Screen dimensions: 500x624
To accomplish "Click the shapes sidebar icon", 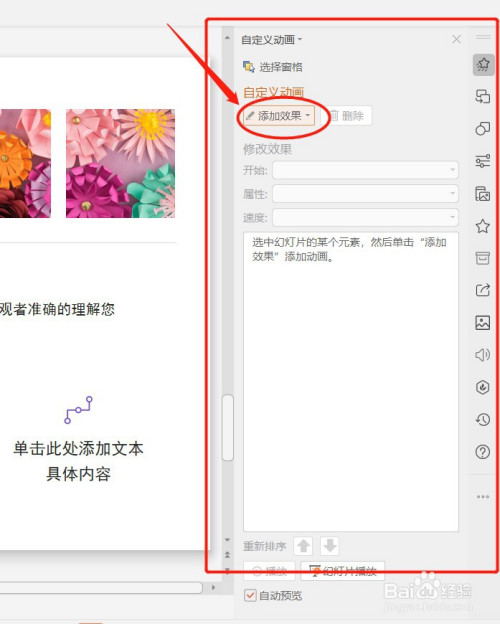I will click(483, 129).
